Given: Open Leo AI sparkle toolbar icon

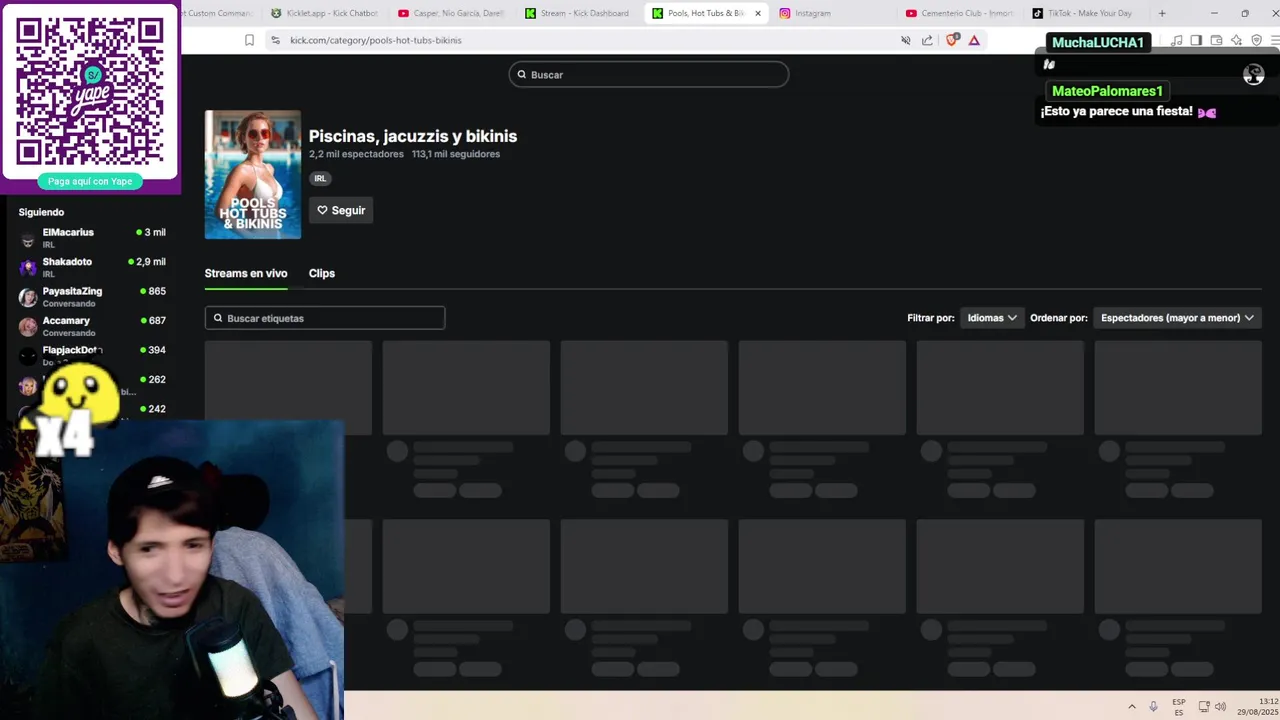Looking at the screenshot, I should click(1237, 40).
